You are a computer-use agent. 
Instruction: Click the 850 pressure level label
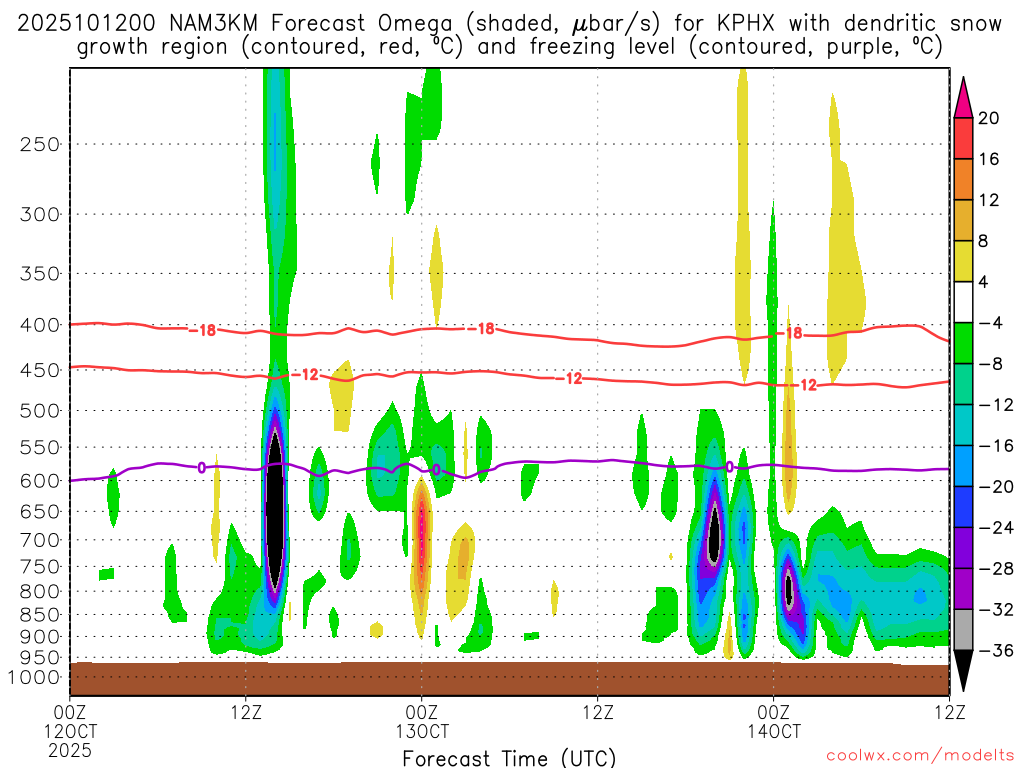coord(40,615)
